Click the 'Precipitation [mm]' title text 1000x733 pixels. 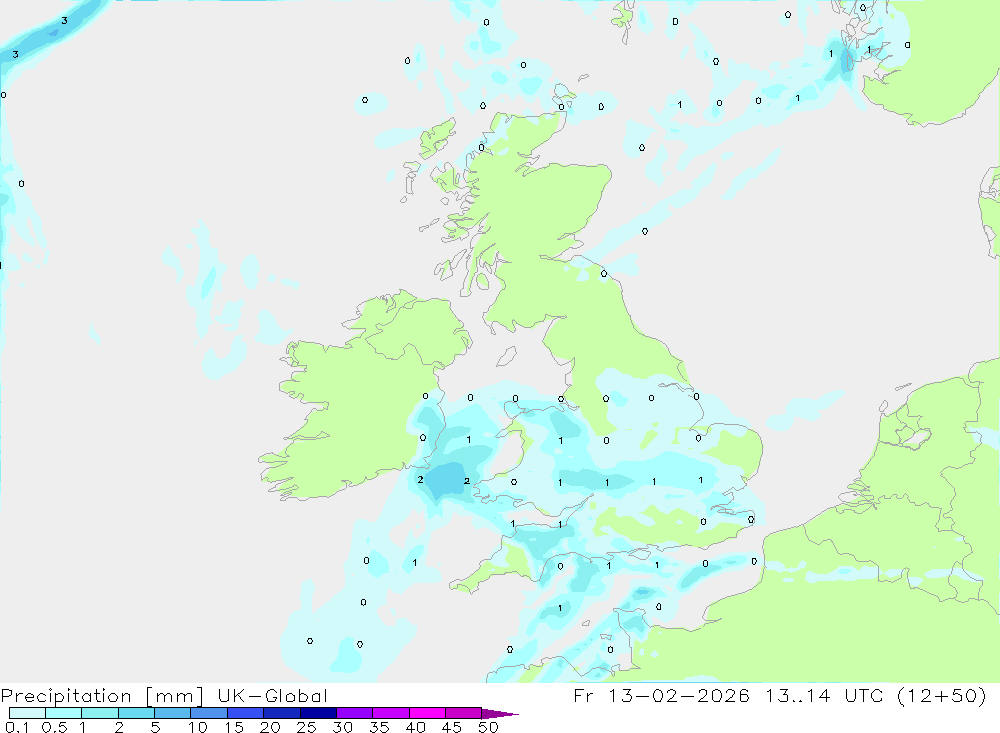pos(102,696)
